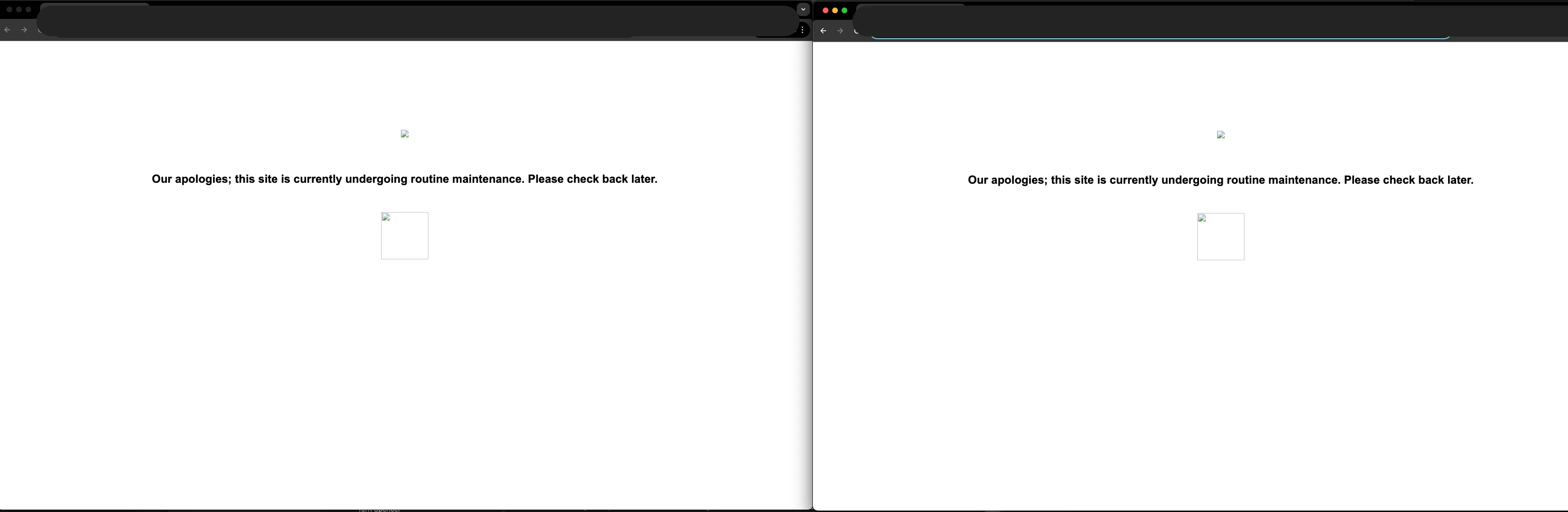Click leftmost gray dot of left window
Screen dimensions: 1568x512
tap(9, 10)
